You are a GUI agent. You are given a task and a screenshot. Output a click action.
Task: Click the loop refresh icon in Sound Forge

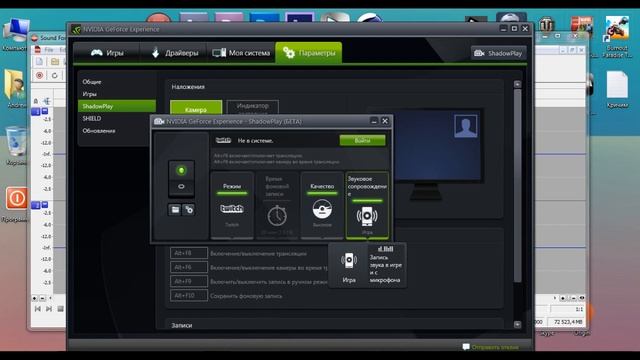pyautogui.click(x=54, y=76)
